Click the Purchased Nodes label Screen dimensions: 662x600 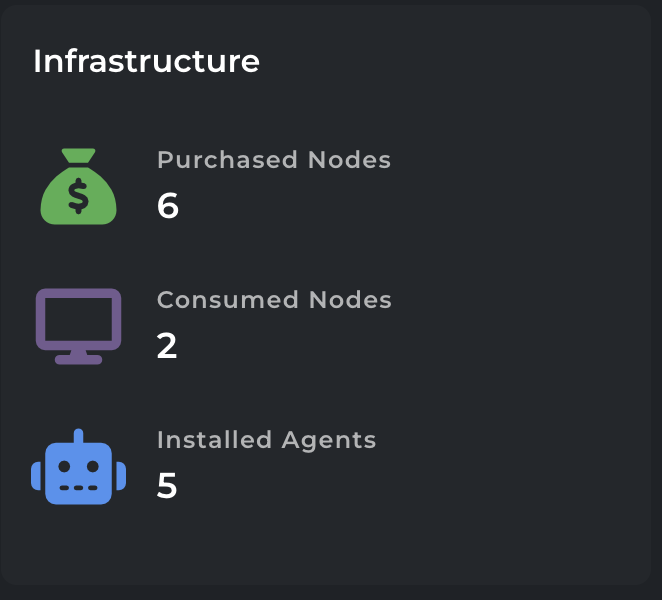tap(274, 160)
